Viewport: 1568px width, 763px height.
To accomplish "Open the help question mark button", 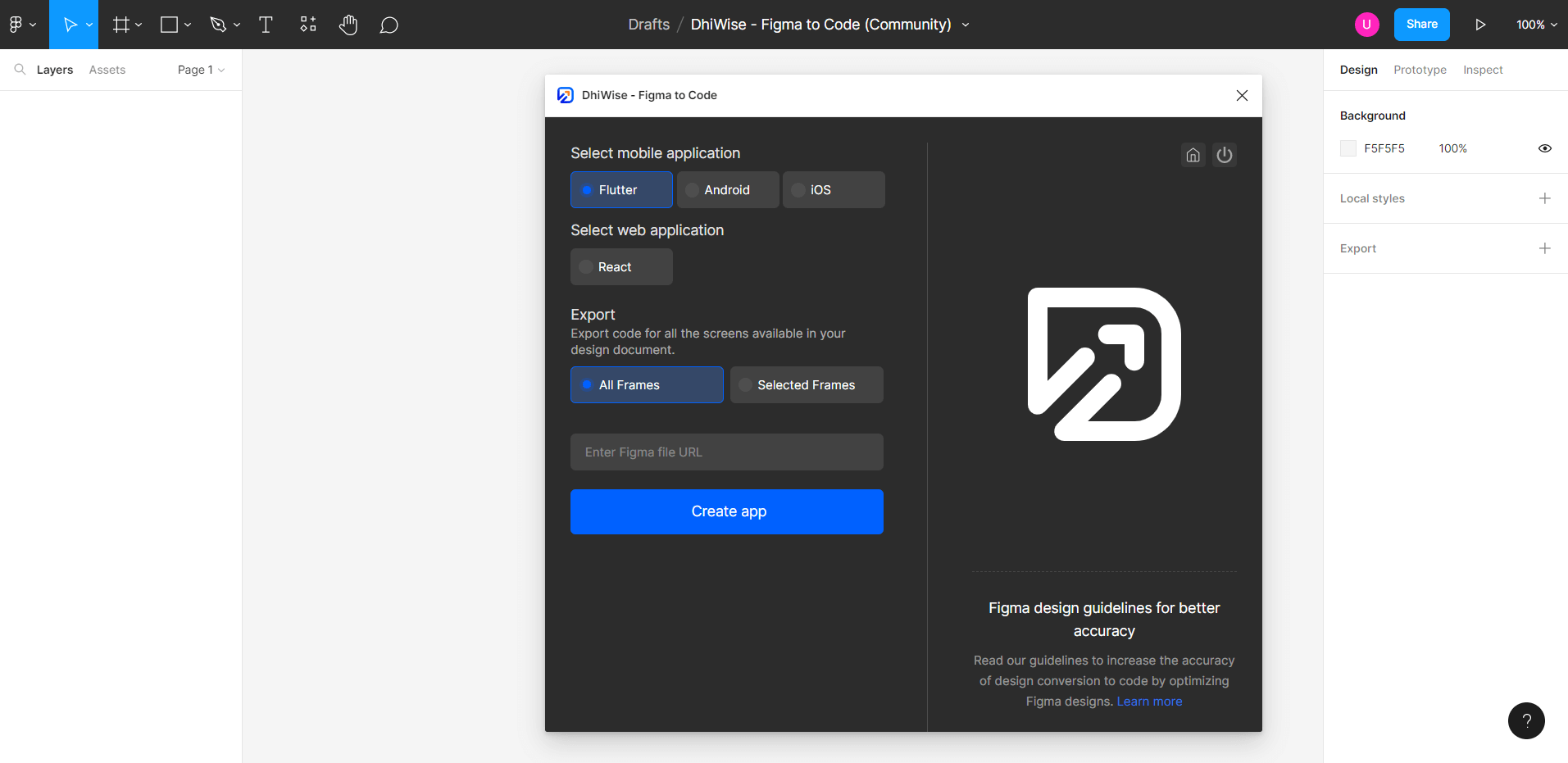I will click(x=1526, y=721).
